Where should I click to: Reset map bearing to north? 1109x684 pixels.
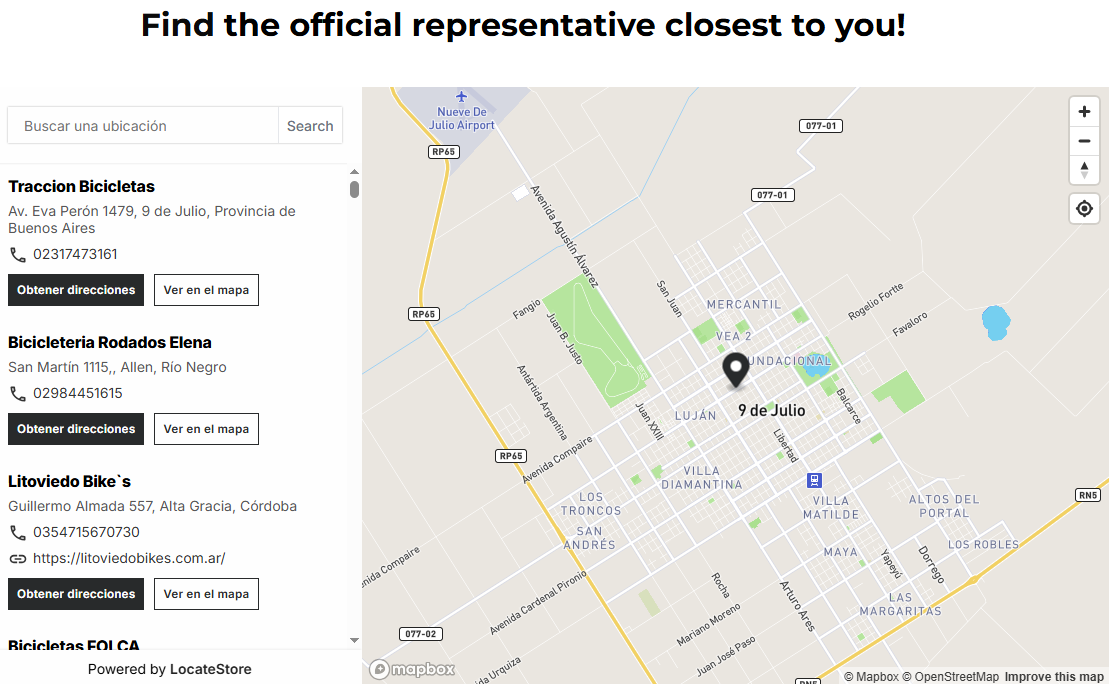[1084, 170]
